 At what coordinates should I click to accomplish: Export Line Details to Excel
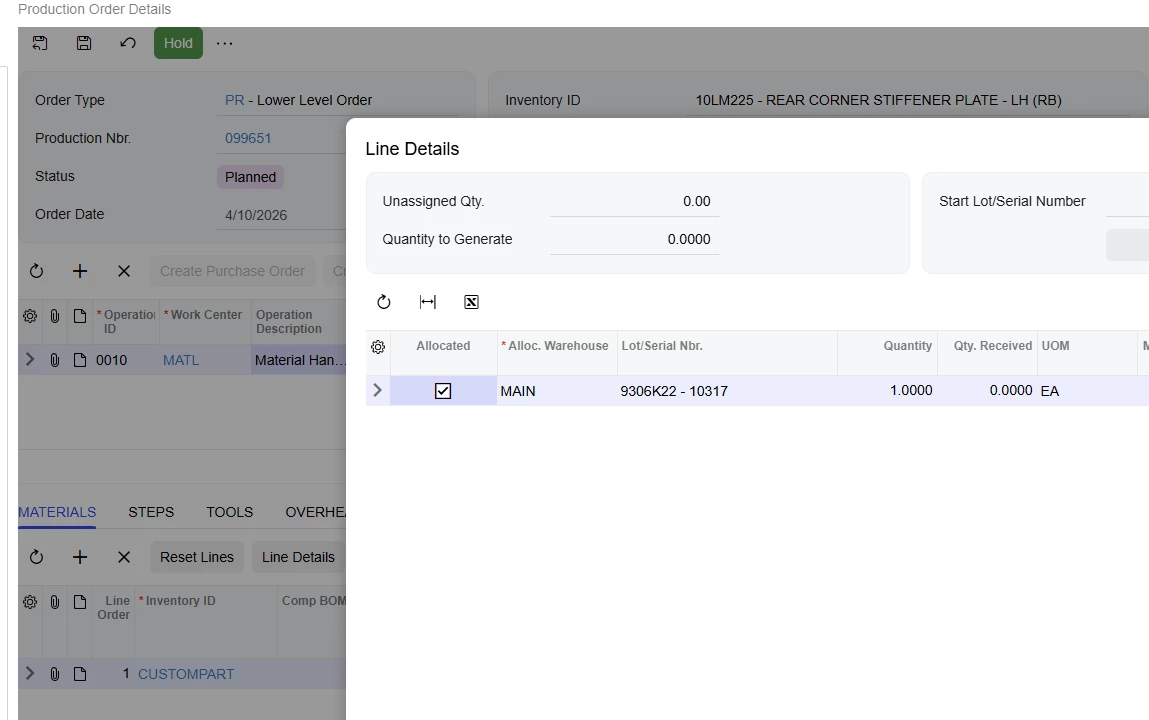tap(471, 302)
